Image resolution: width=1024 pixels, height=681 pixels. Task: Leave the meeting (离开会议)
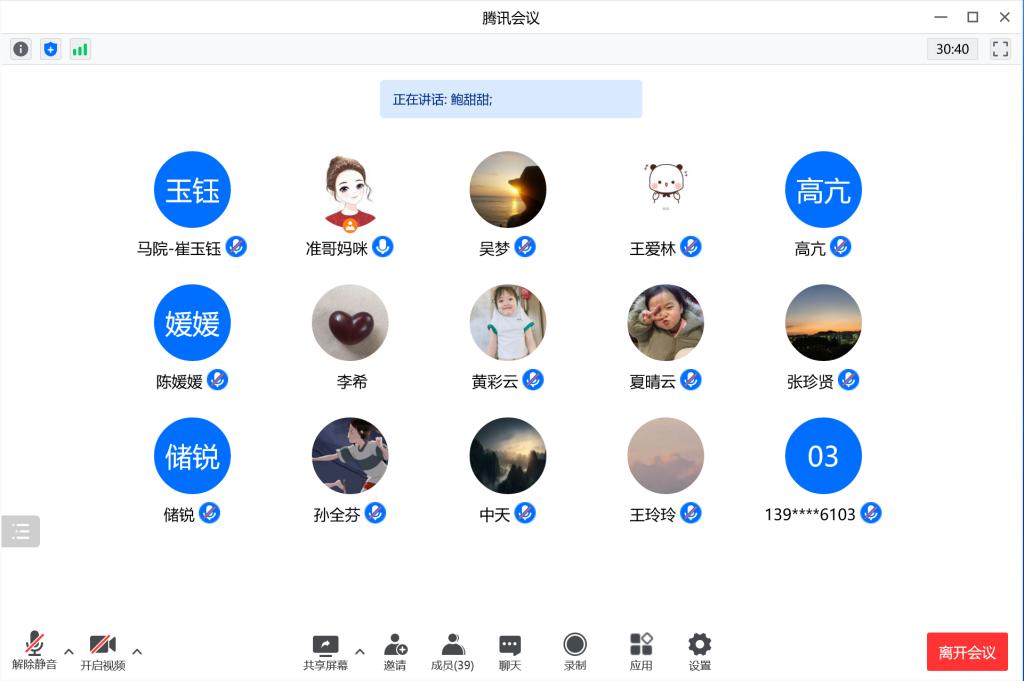coord(966,652)
